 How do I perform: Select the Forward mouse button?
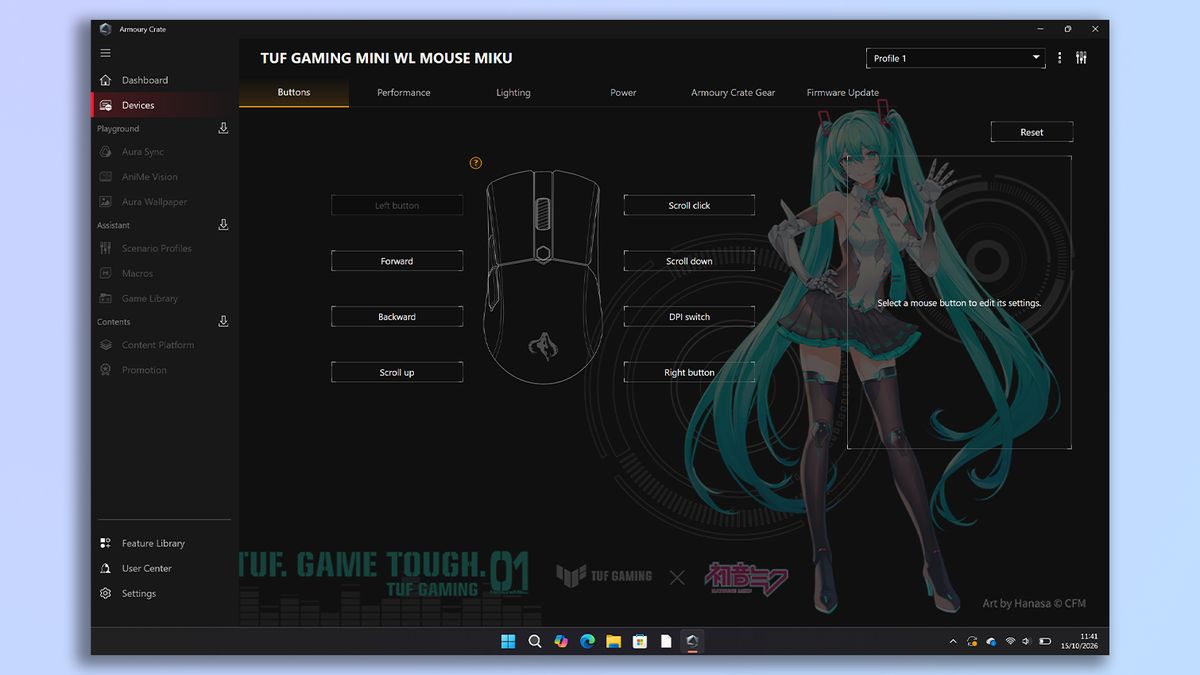tap(397, 261)
